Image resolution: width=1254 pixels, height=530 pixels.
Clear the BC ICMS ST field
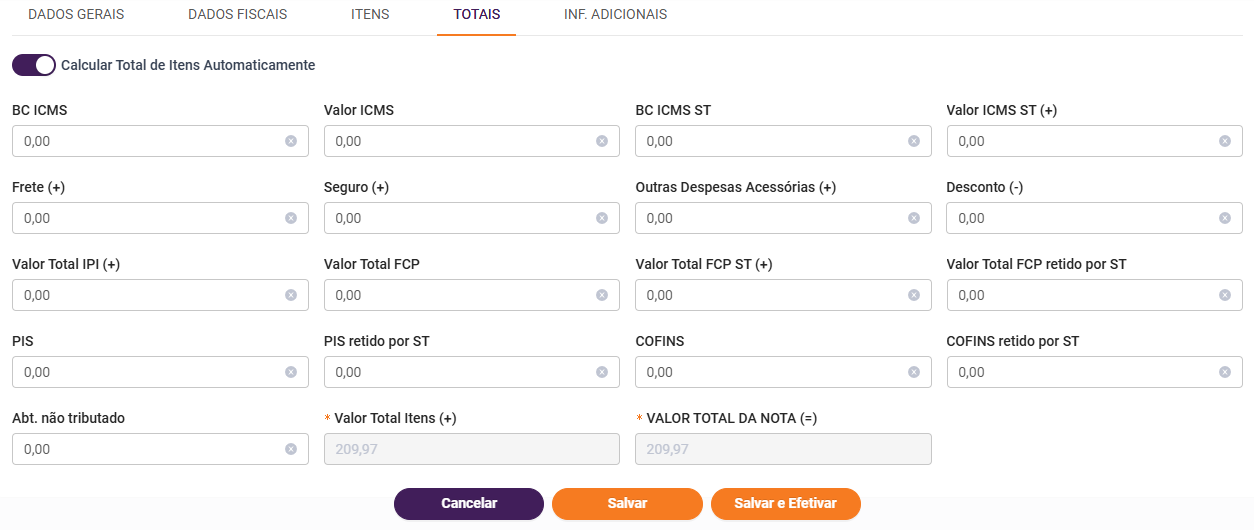click(x=914, y=141)
